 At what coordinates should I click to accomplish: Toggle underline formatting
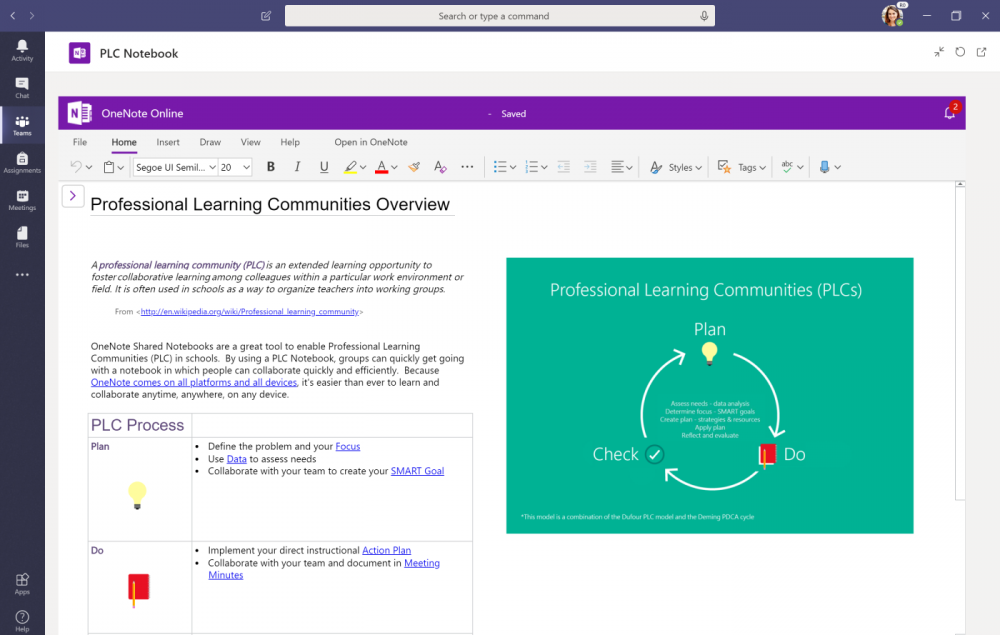[323, 167]
